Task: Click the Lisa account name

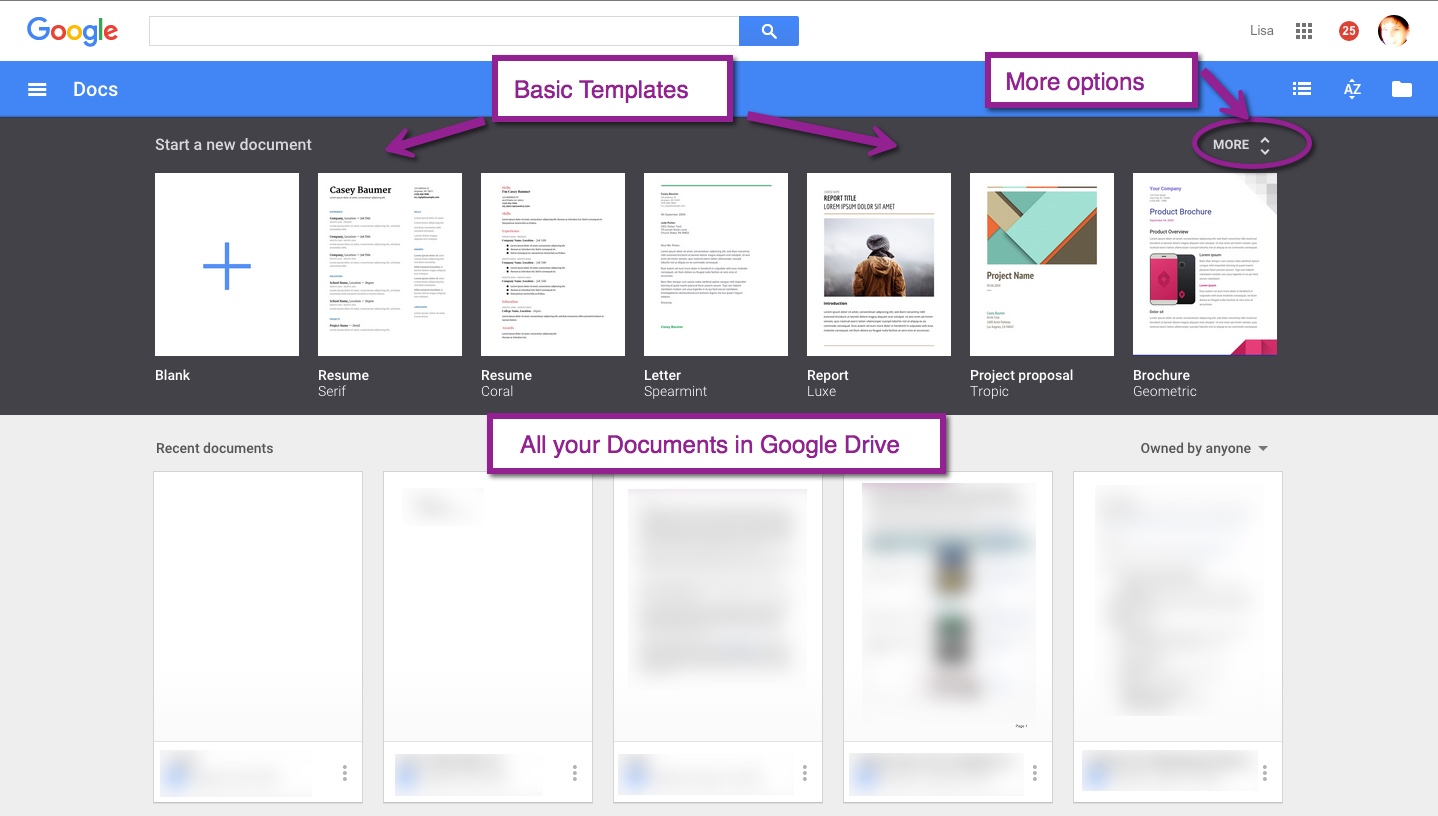Action: point(1262,31)
